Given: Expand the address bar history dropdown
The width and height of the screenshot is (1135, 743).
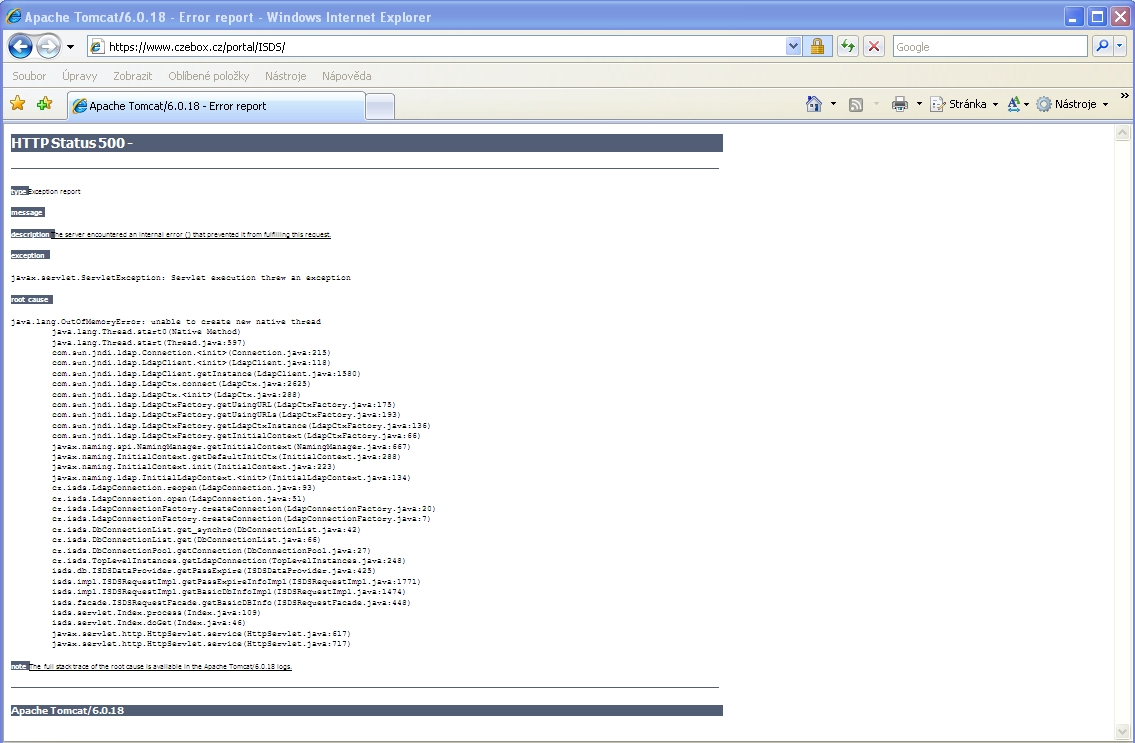Looking at the screenshot, I should [794, 46].
